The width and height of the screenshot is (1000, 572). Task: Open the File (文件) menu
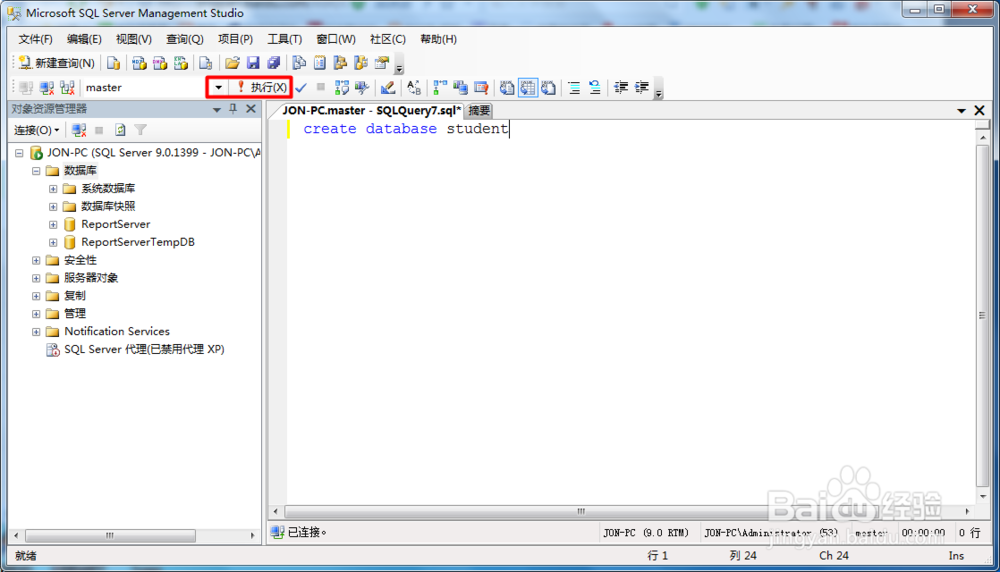(x=35, y=39)
